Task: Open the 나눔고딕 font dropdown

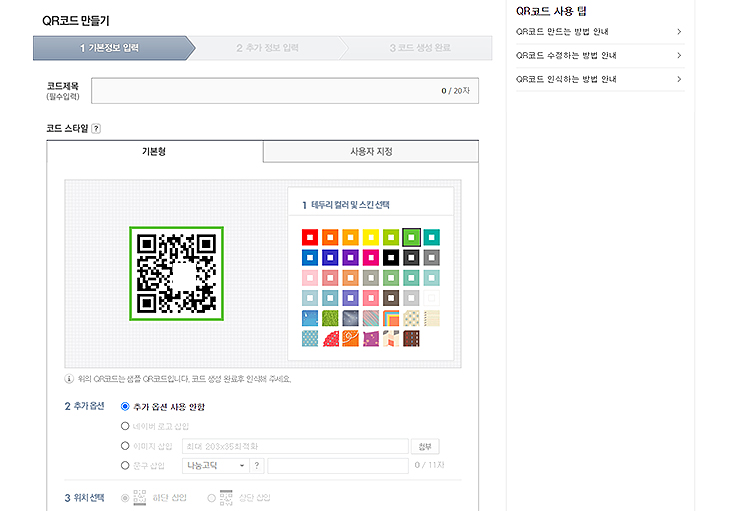Action: [x=215, y=466]
